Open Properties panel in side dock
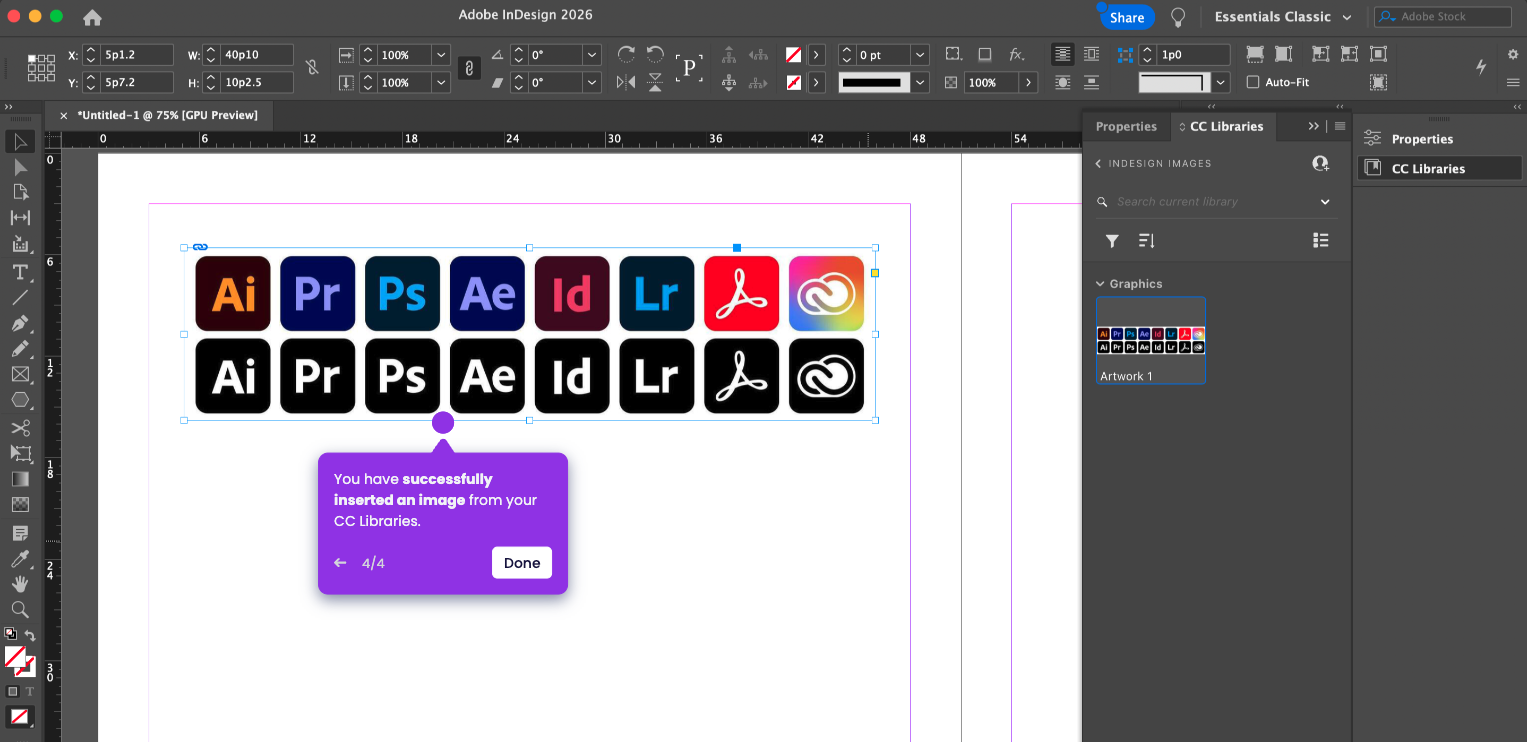1527x742 pixels. coord(1439,139)
